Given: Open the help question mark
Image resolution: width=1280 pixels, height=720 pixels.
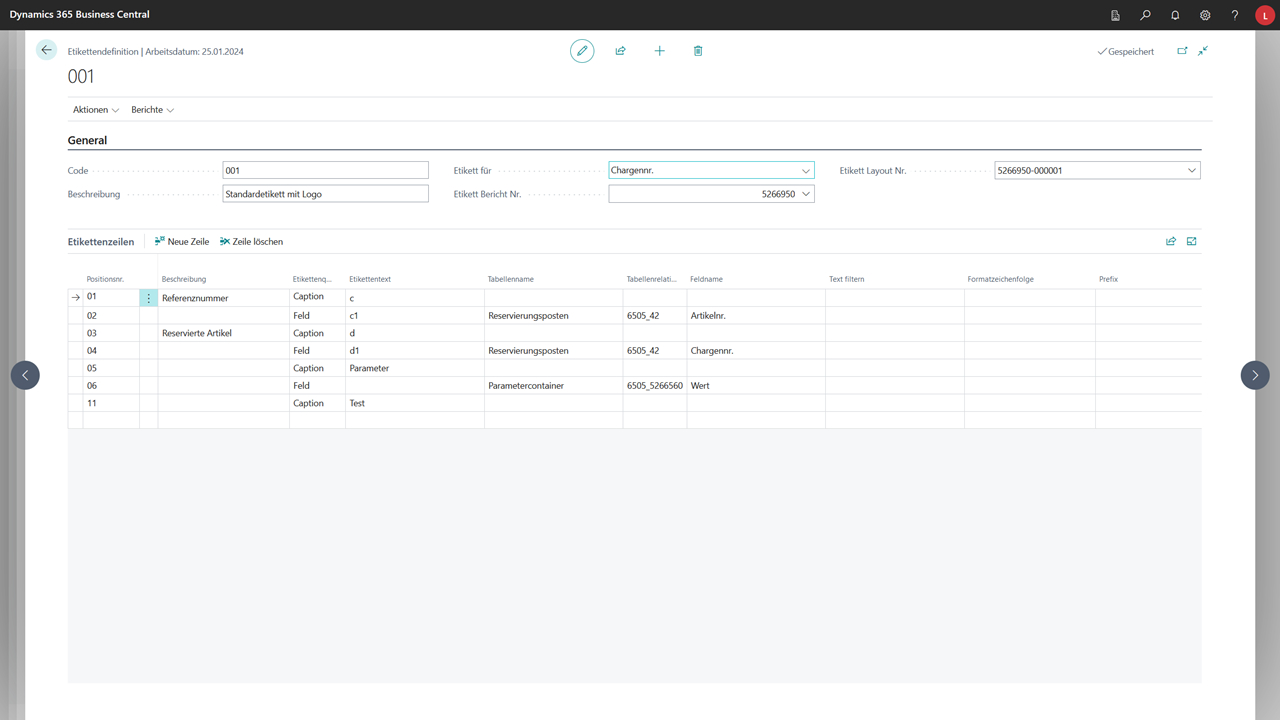Looking at the screenshot, I should coord(1235,15).
